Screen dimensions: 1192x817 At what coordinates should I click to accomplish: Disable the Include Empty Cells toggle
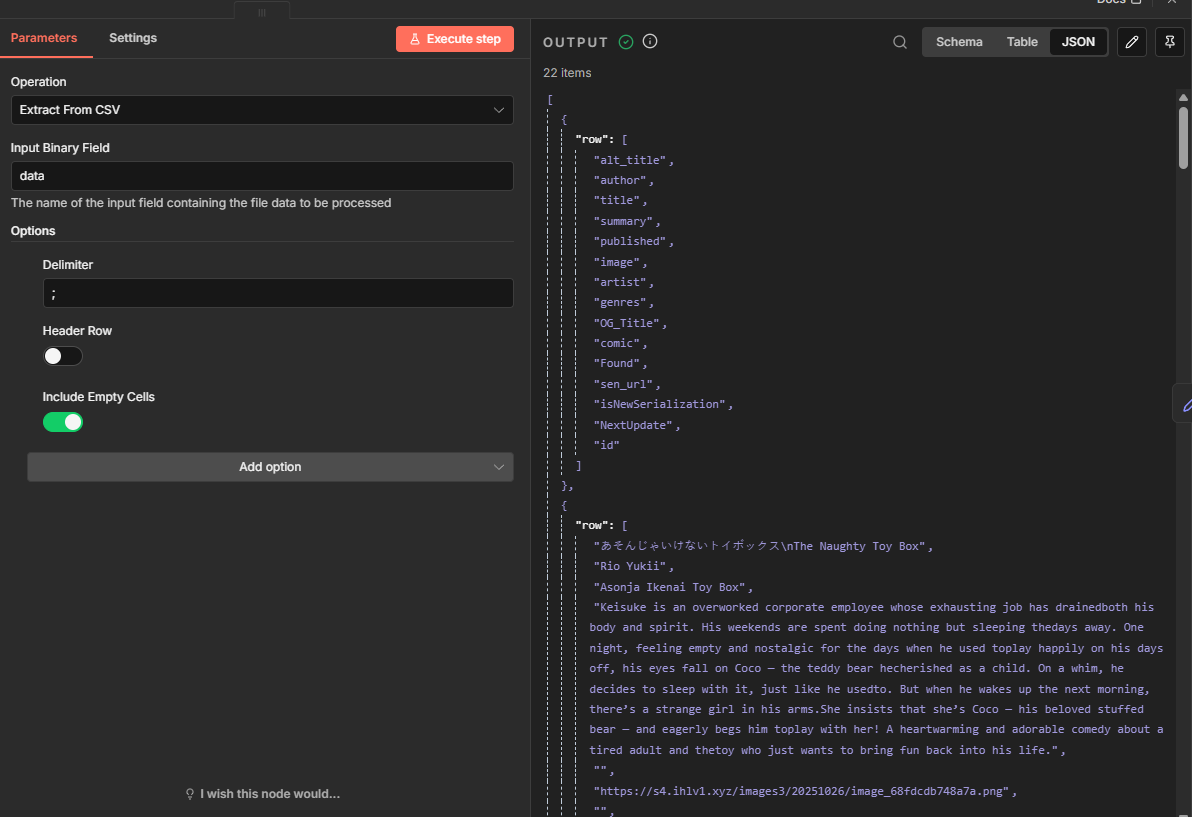[62, 422]
